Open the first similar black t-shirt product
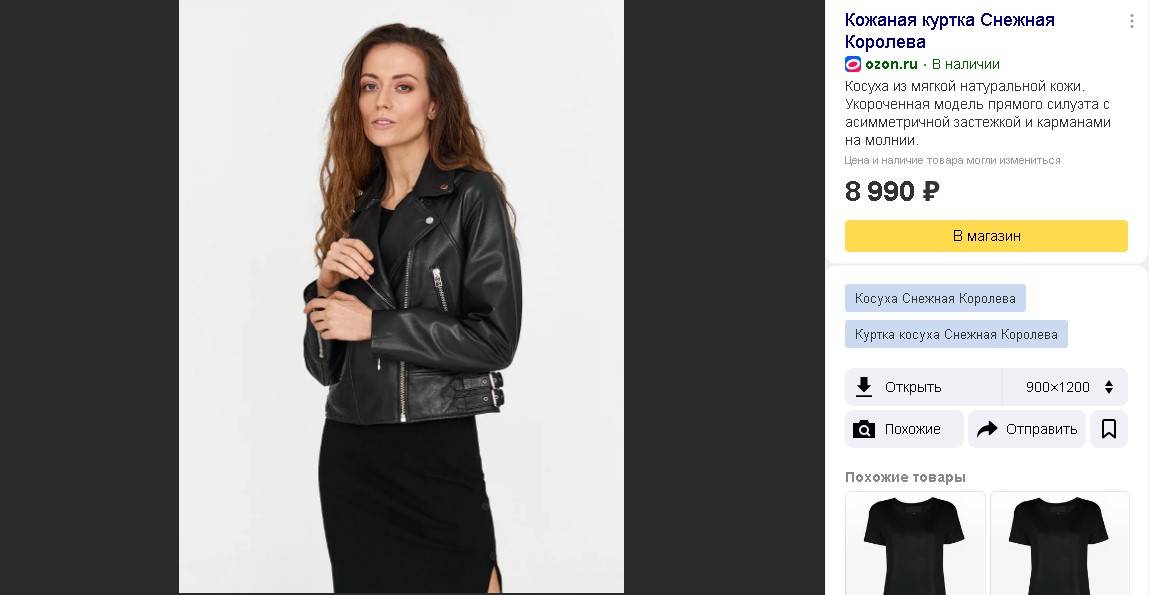Viewport: 1149px width, 595px height. [x=915, y=544]
